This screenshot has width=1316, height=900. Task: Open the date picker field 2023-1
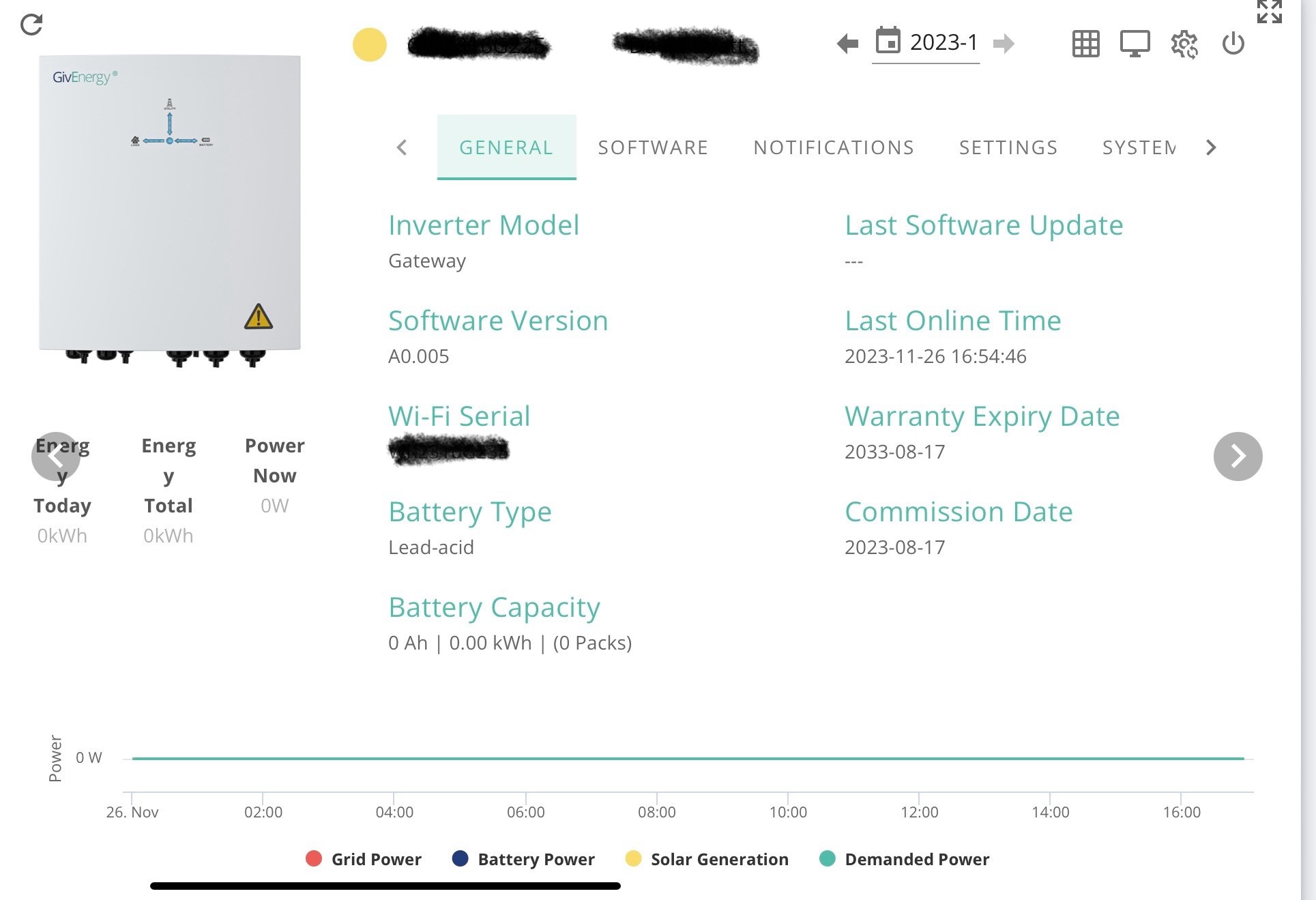(926, 44)
